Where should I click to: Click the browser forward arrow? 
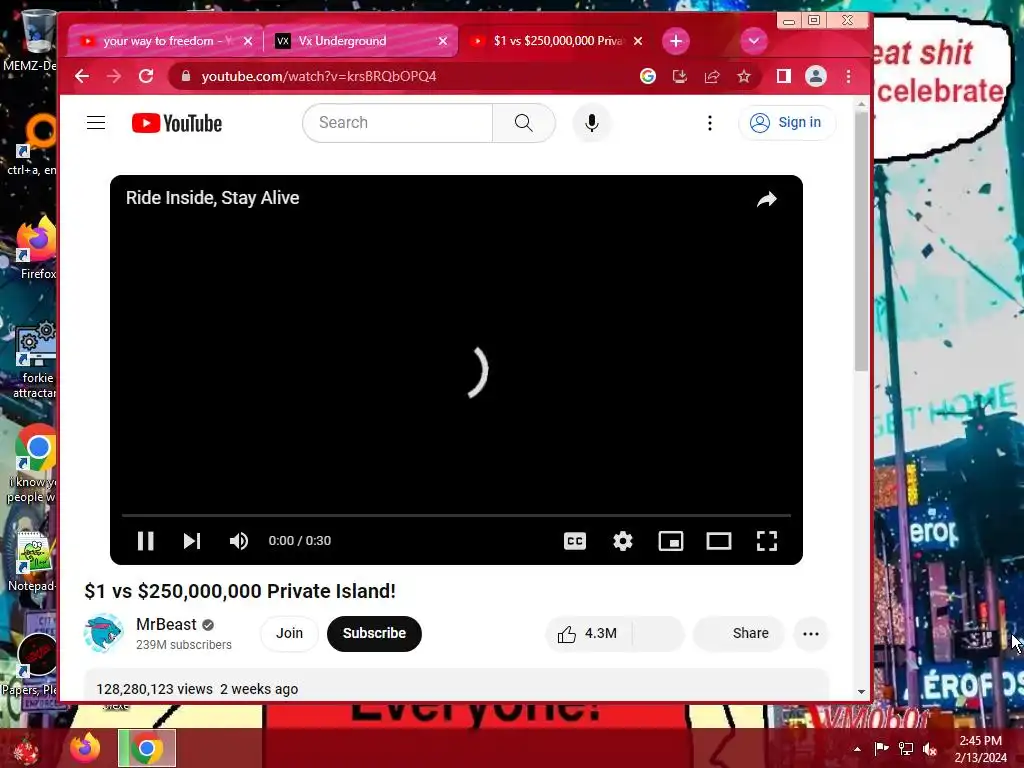pyautogui.click(x=114, y=76)
